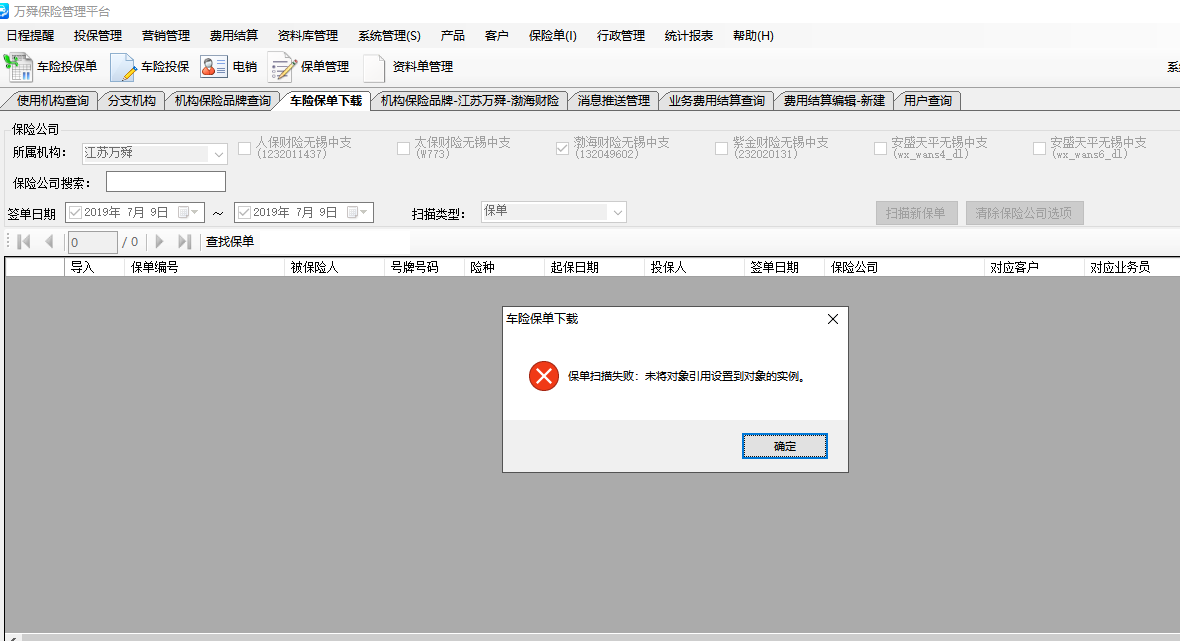
Task: Click the 资料单管理 blank page icon
Action: click(x=374, y=67)
